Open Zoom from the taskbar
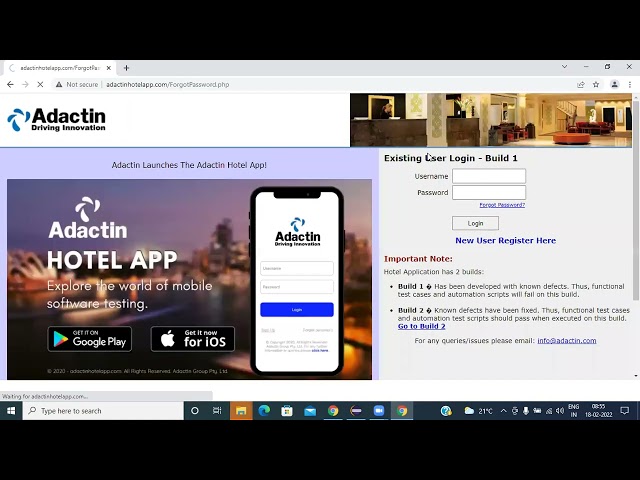Image resolution: width=640 pixels, height=480 pixels. point(379,411)
